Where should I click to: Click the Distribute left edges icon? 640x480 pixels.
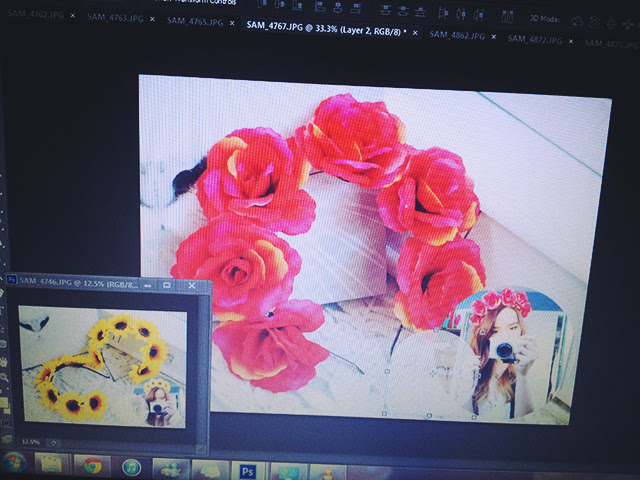pos(444,13)
